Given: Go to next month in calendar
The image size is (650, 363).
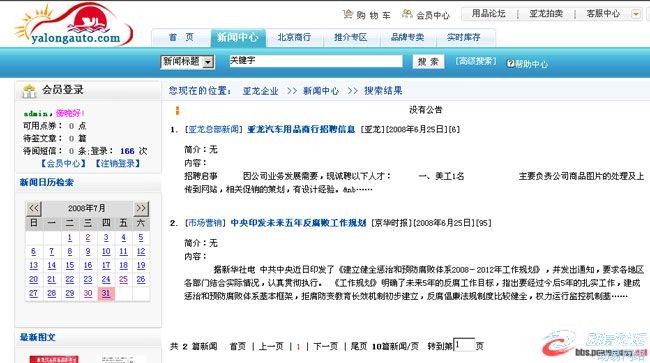Looking at the screenshot, I should (141, 208).
